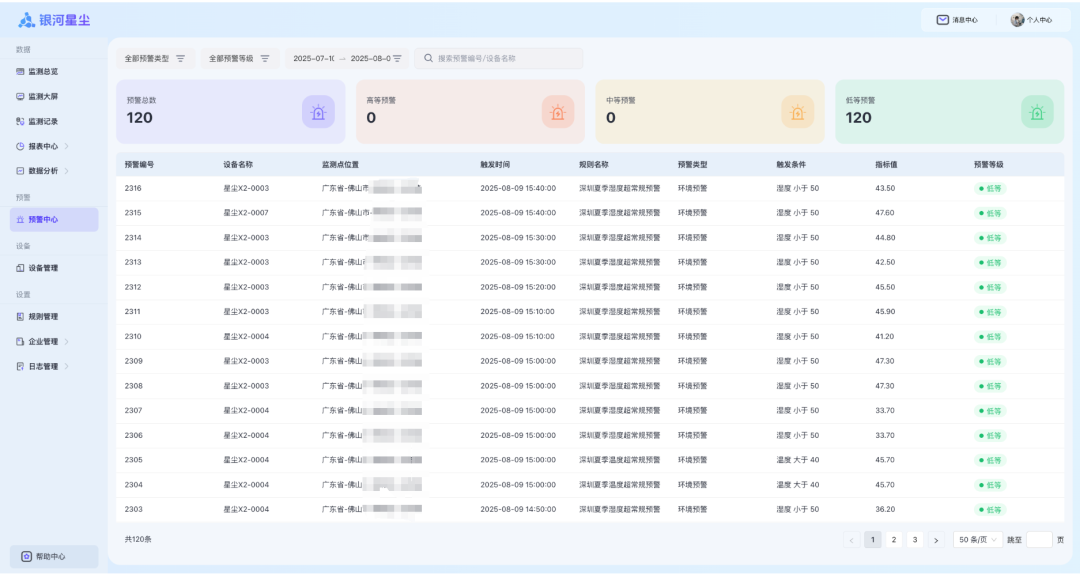Open the 消息中心 envelope icon

[942, 20]
